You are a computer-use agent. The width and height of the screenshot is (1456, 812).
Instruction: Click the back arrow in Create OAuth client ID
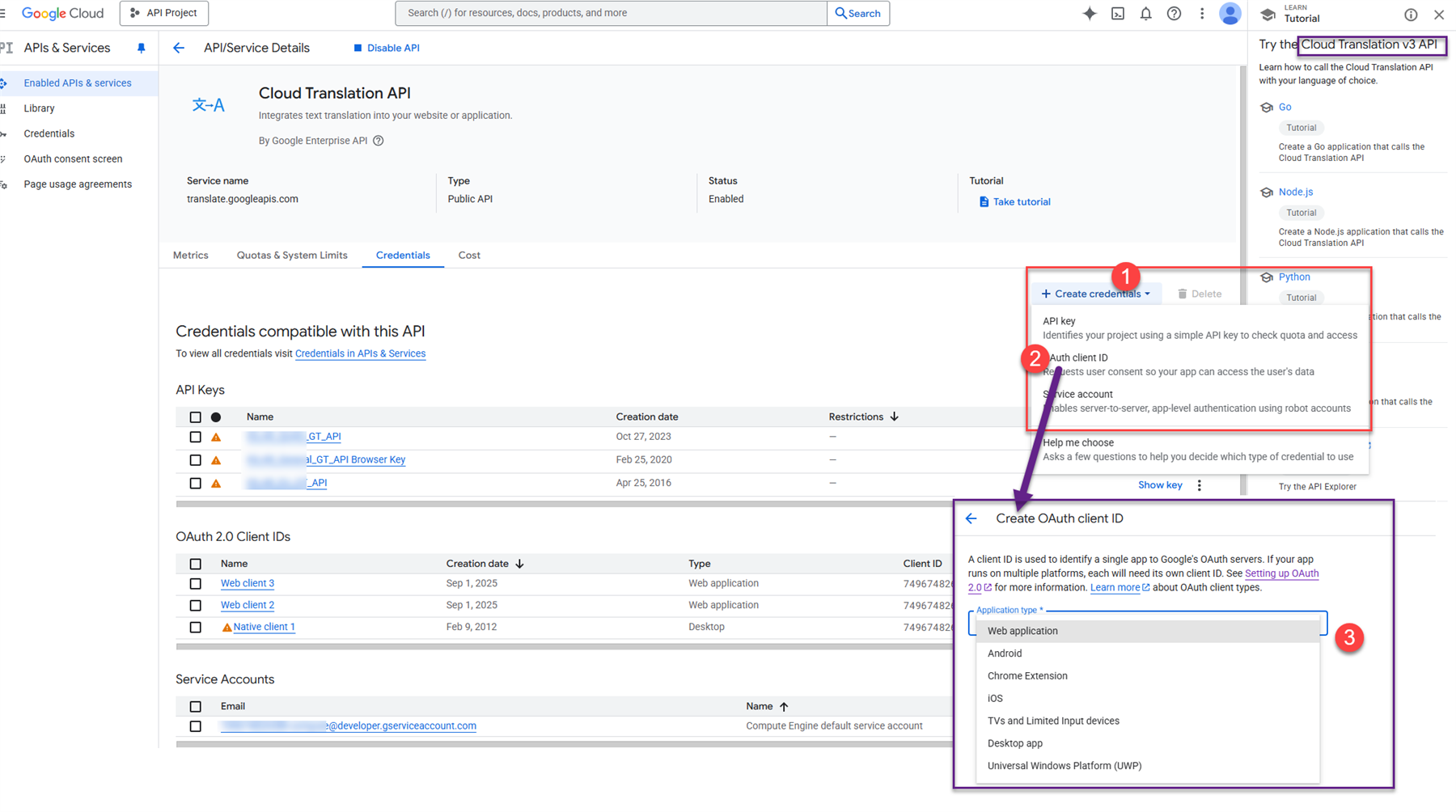971,518
